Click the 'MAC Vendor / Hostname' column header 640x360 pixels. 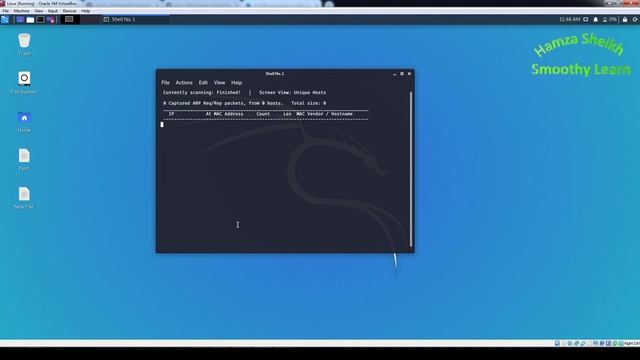pyautogui.click(x=324, y=114)
